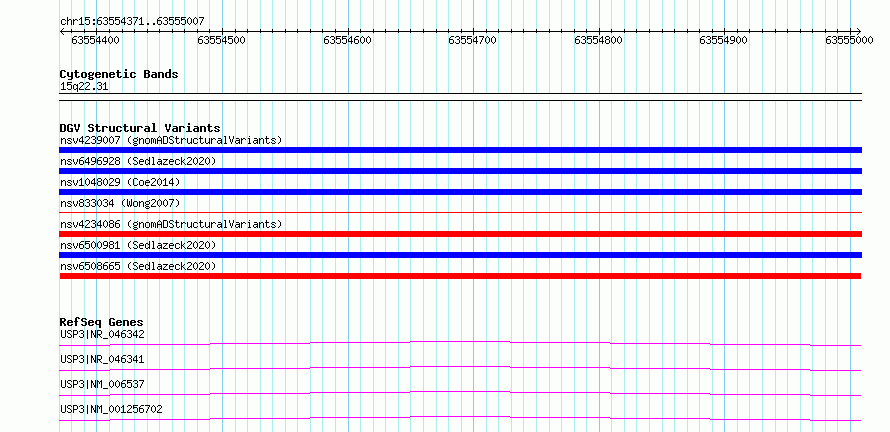Click the 63554800 ruler position label
Viewport: 890px width, 432px height.
(598, 40)
